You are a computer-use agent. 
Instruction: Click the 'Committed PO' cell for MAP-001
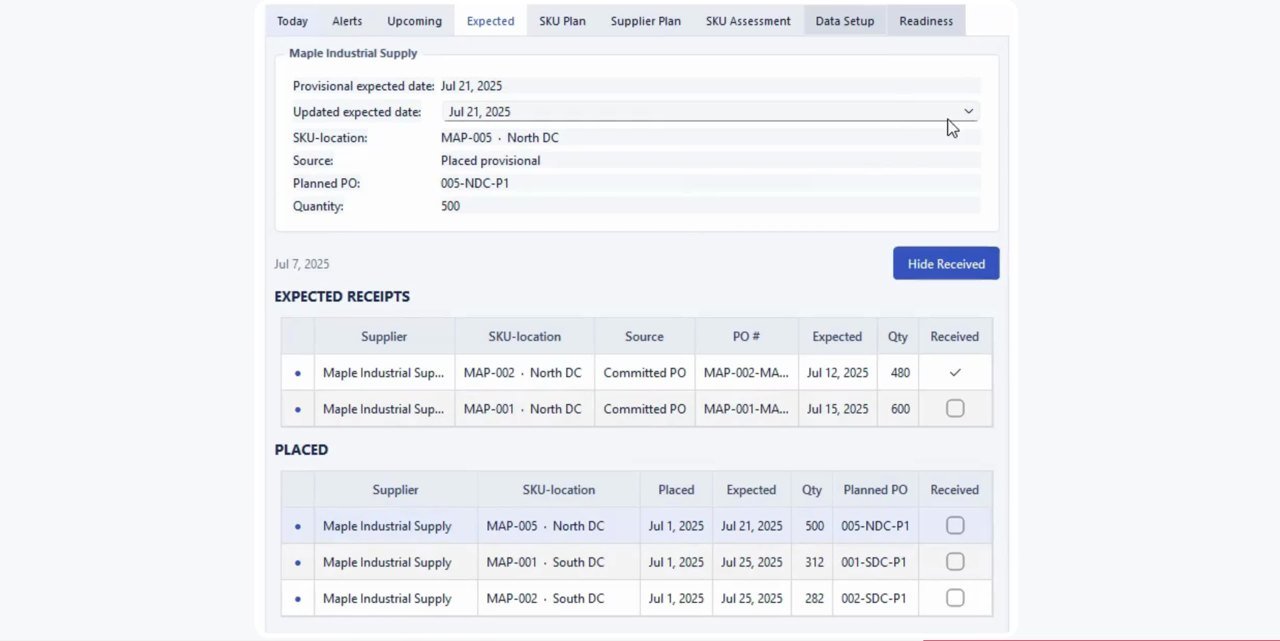tap(644, 409)
